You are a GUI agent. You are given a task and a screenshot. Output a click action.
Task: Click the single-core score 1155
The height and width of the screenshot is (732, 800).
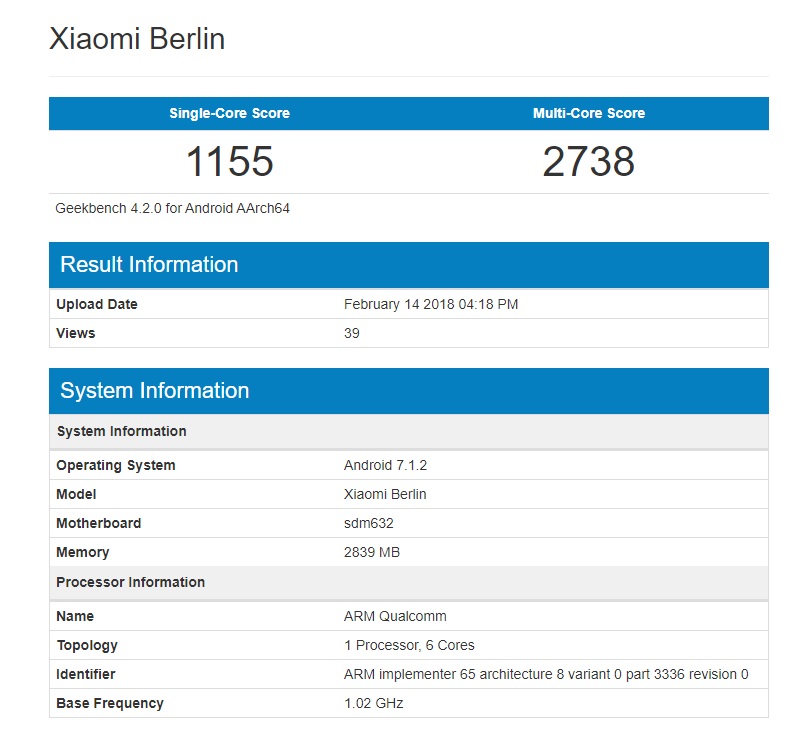click(230, 160)
